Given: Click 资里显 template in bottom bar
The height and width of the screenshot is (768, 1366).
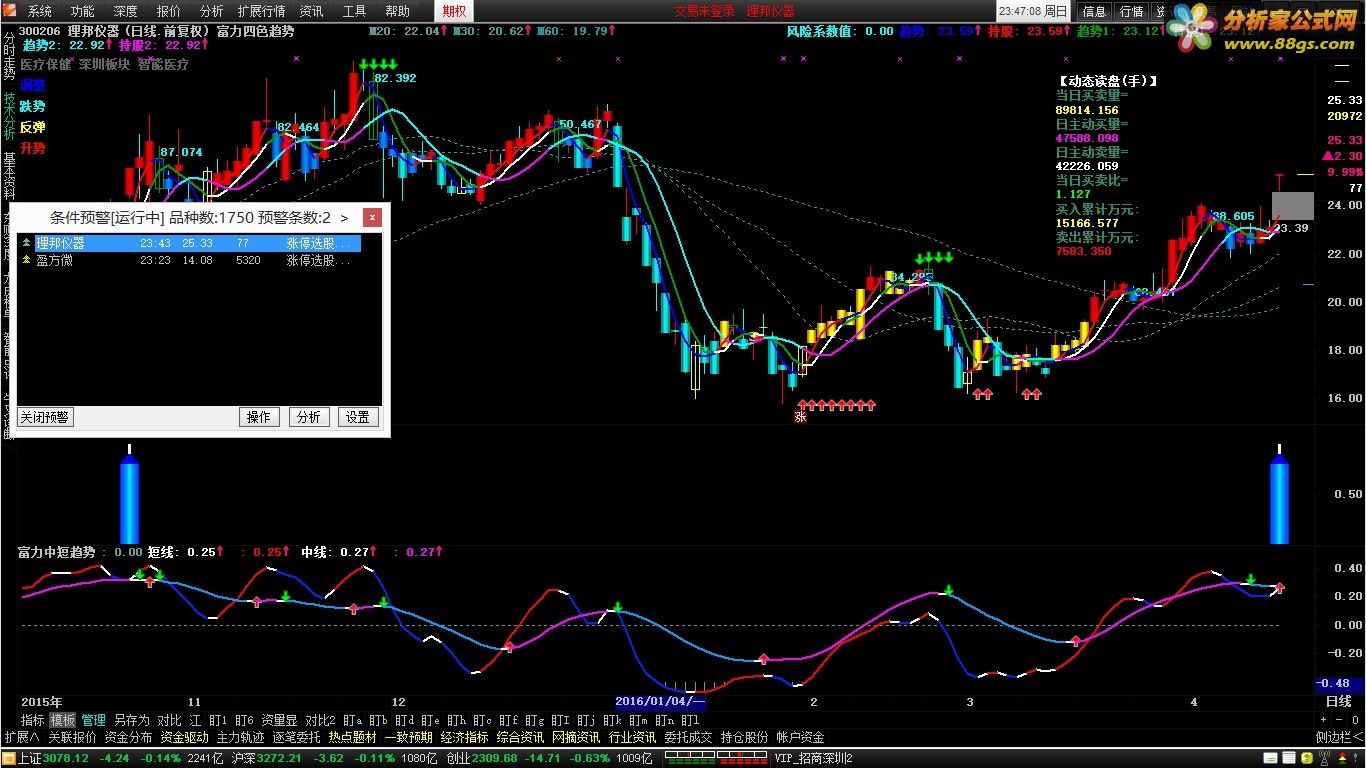Looking at the screenshot, I should coord(280,720).
